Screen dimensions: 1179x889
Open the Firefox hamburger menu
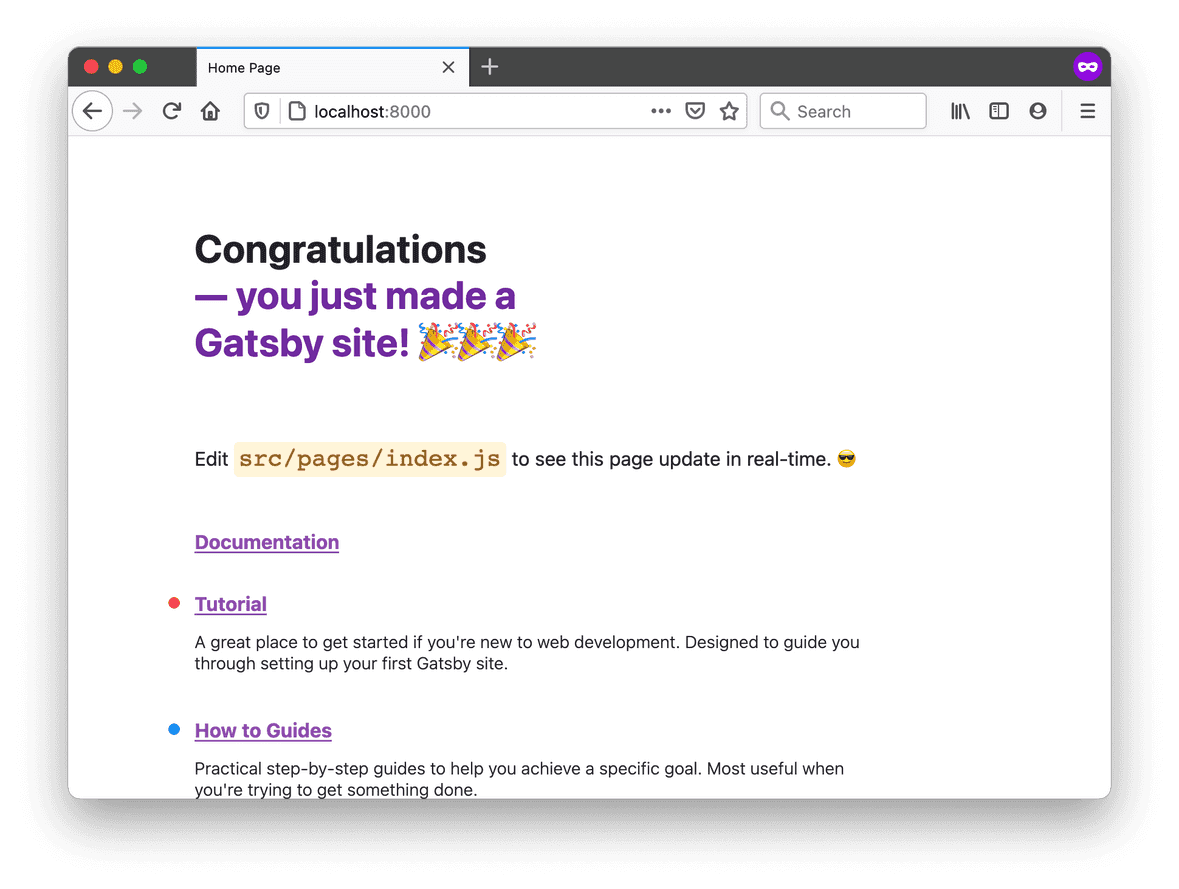[x=1087, y=111]
